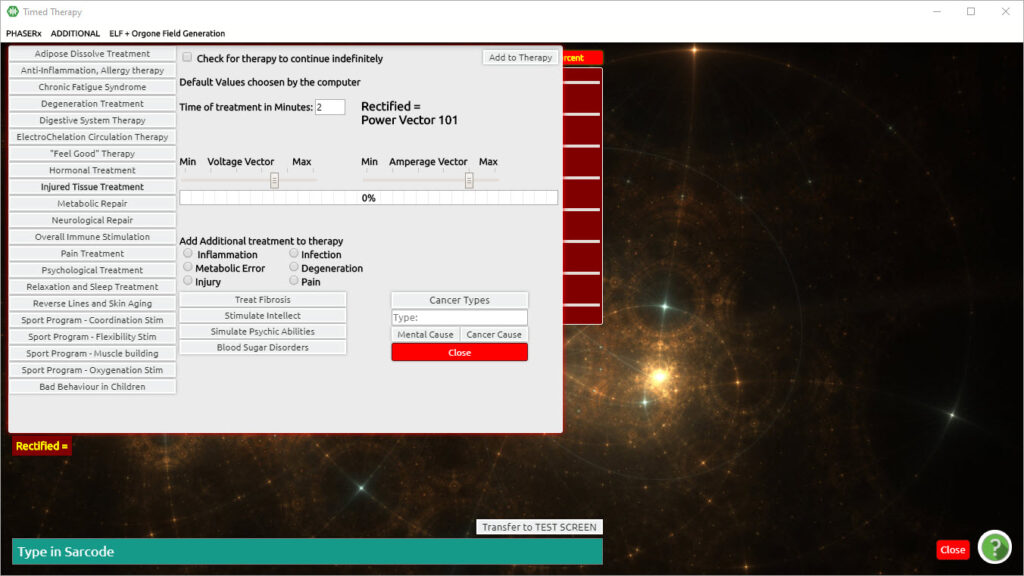Click the Time of treatment minutes field
The height and width of the screenshot is (576, 1024).
330,107
